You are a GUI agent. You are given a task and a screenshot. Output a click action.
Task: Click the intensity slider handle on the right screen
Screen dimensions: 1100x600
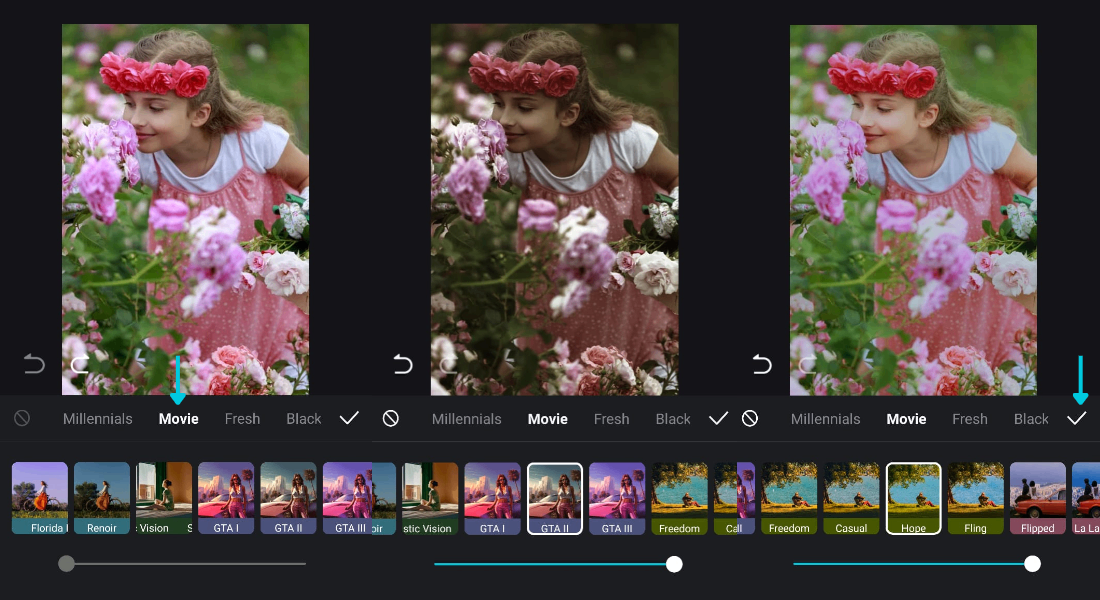coord(1033,564)
